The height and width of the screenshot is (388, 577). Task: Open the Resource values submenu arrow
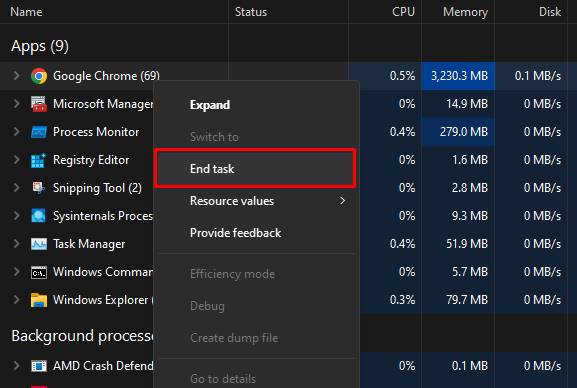coord(343,201)
